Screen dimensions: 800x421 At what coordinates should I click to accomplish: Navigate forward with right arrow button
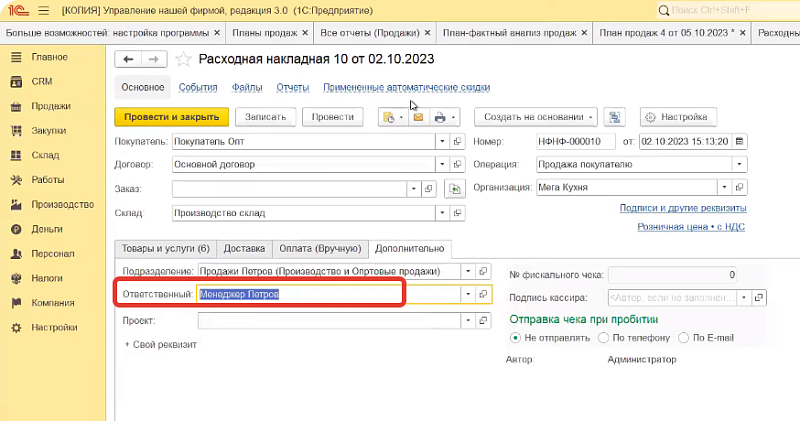(154, 59)
